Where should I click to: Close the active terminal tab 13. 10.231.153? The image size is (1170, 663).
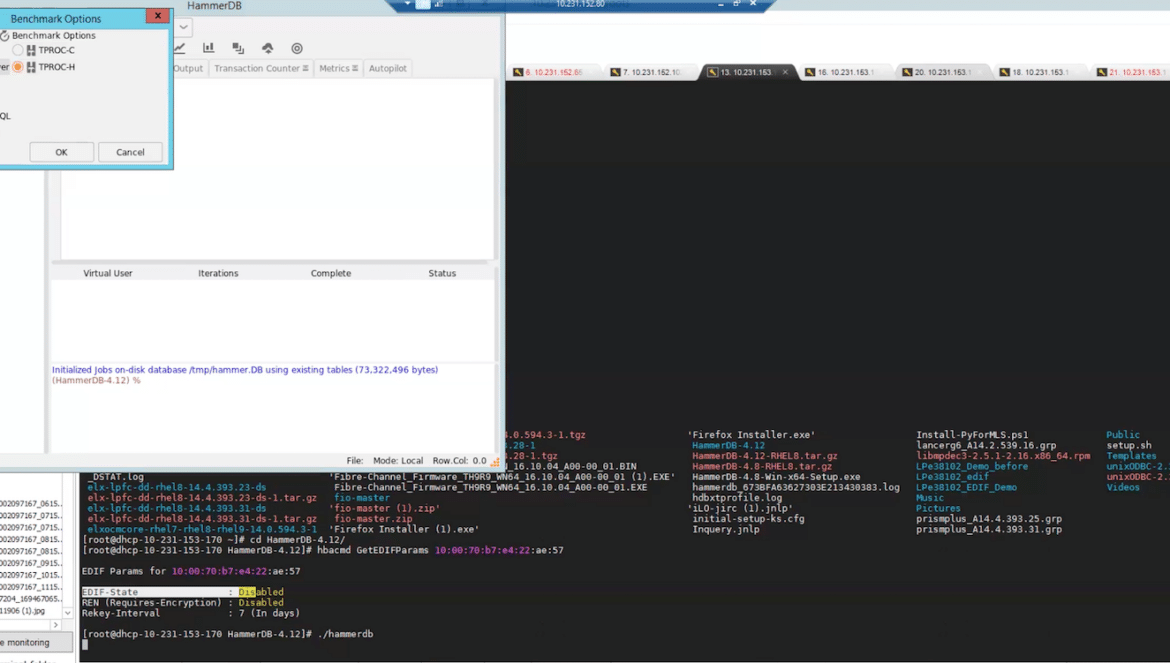click(x=785, y=72)
